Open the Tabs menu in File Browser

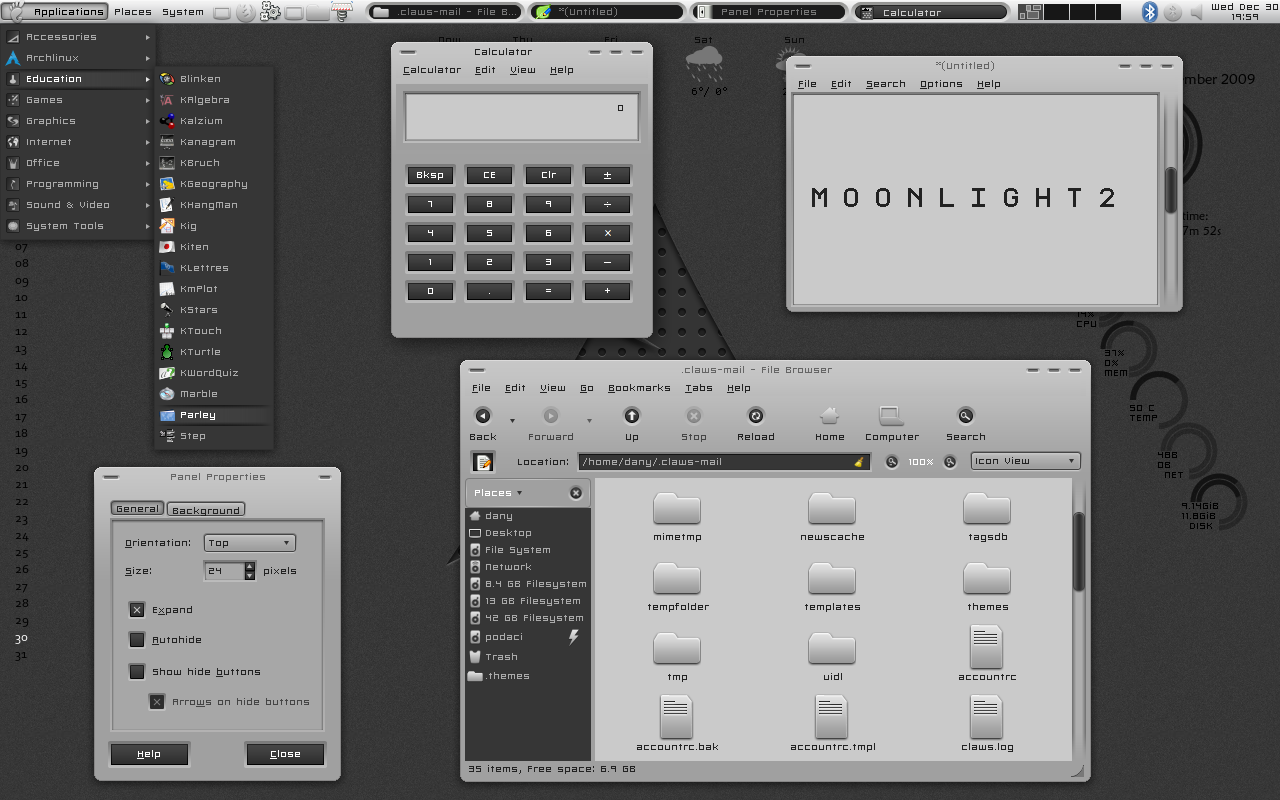tap(699, 388)
